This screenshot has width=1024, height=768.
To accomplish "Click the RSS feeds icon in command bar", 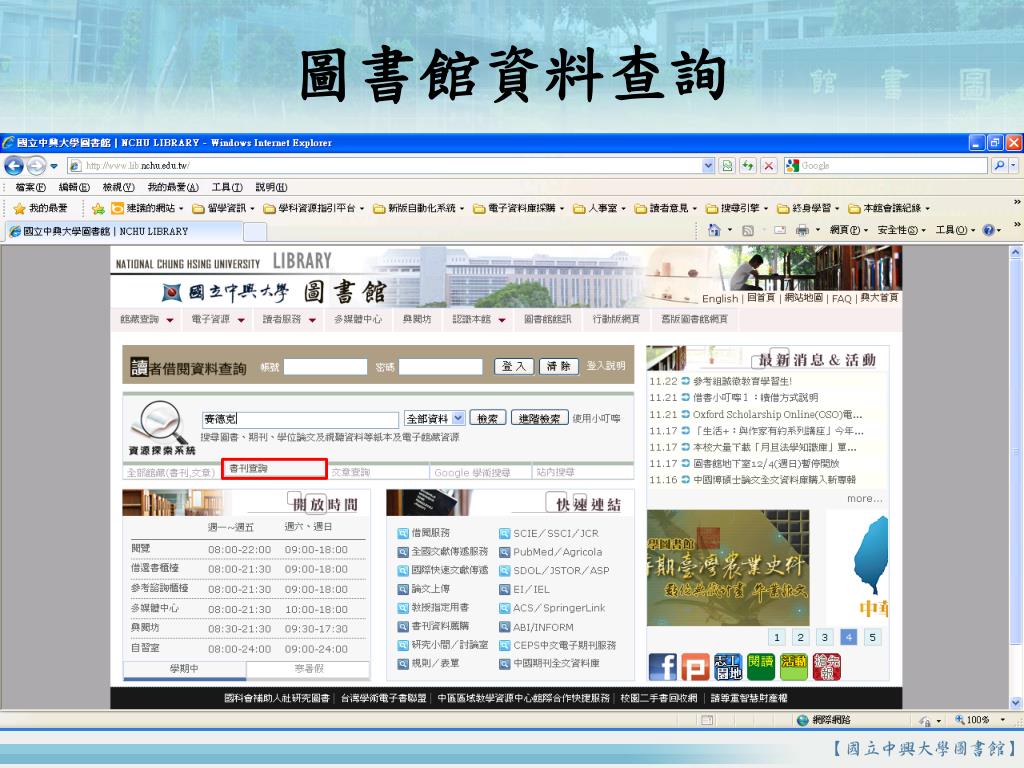I will (x=748, y=230).
